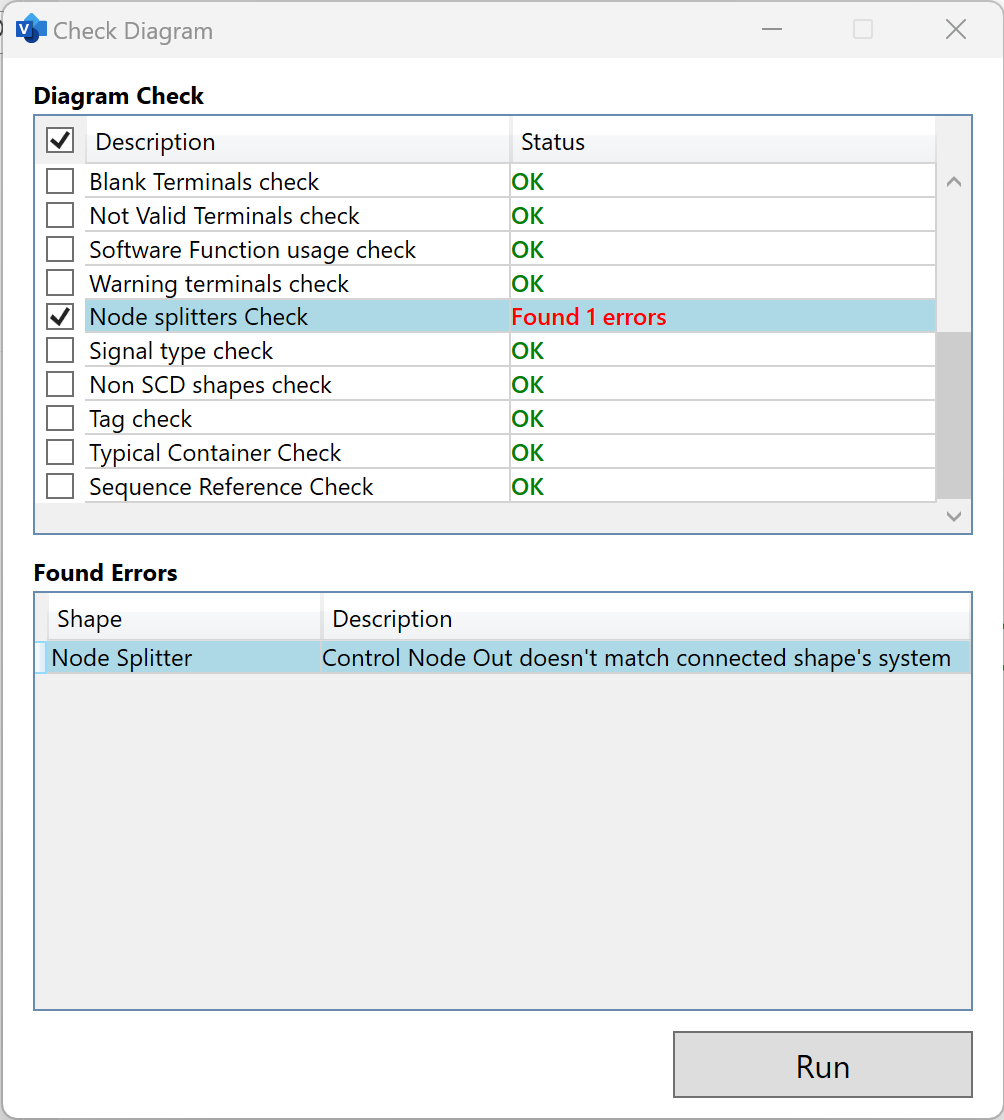Viewport: 1004px width, 1120px height.
Task: Tick the Warning terminals check checkbox
Action: (x=60, y=283)
